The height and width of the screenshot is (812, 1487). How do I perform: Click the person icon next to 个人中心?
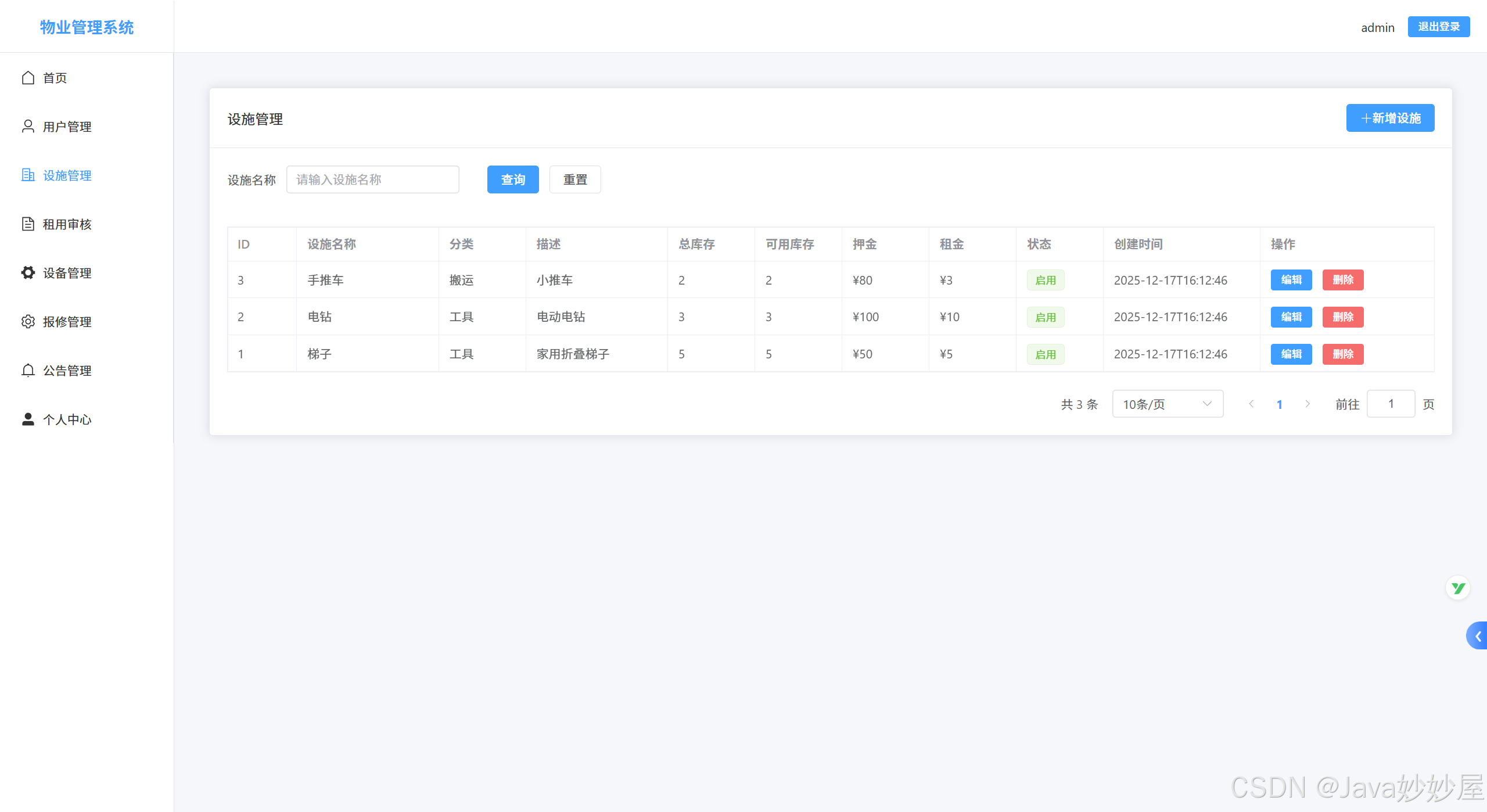tap(28, 419)
